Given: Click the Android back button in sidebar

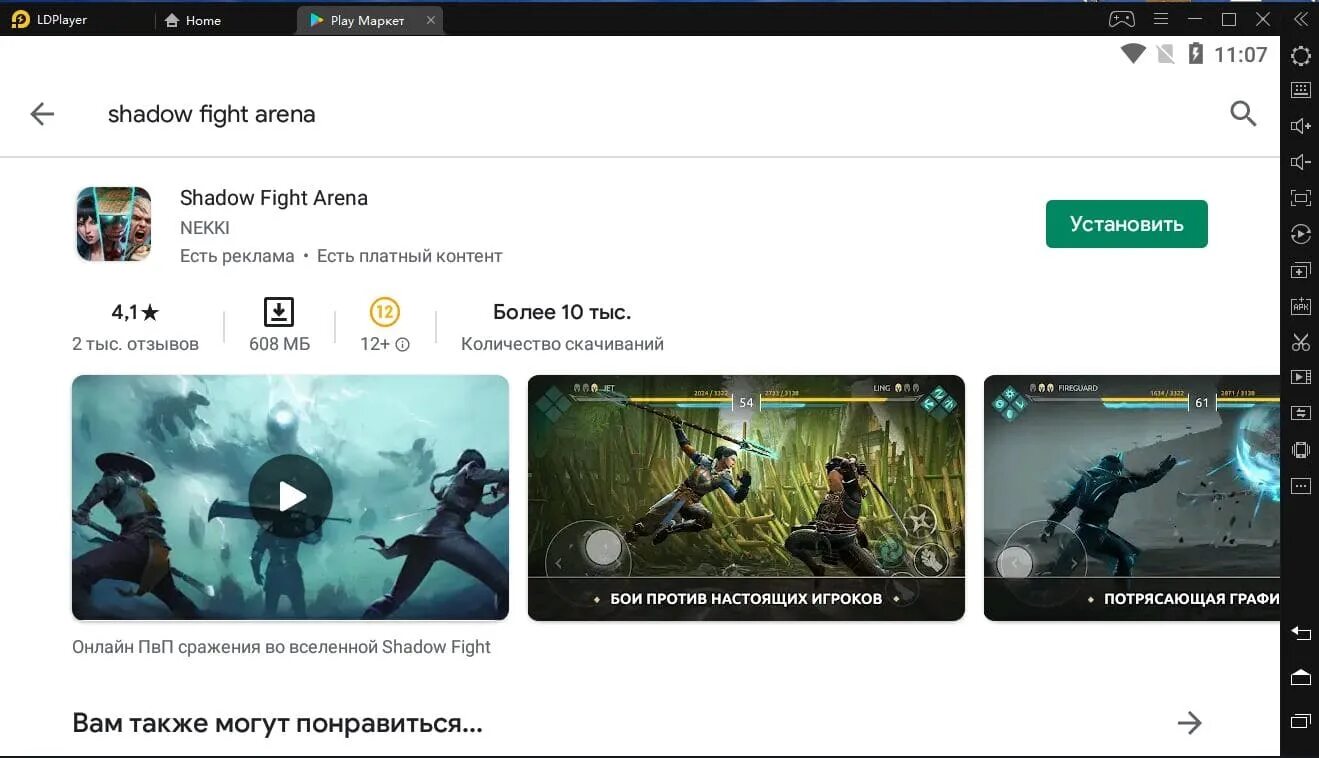Looking at the screenshot, I should (1300, 633).
